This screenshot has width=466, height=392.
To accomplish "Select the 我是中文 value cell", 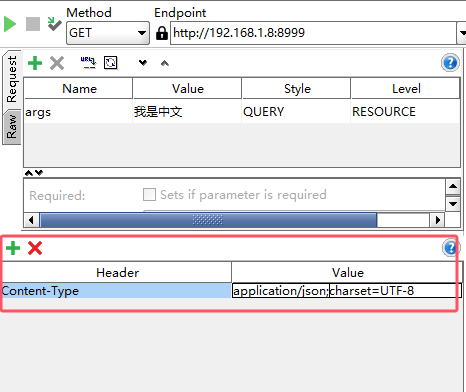I will pos(187,112).
